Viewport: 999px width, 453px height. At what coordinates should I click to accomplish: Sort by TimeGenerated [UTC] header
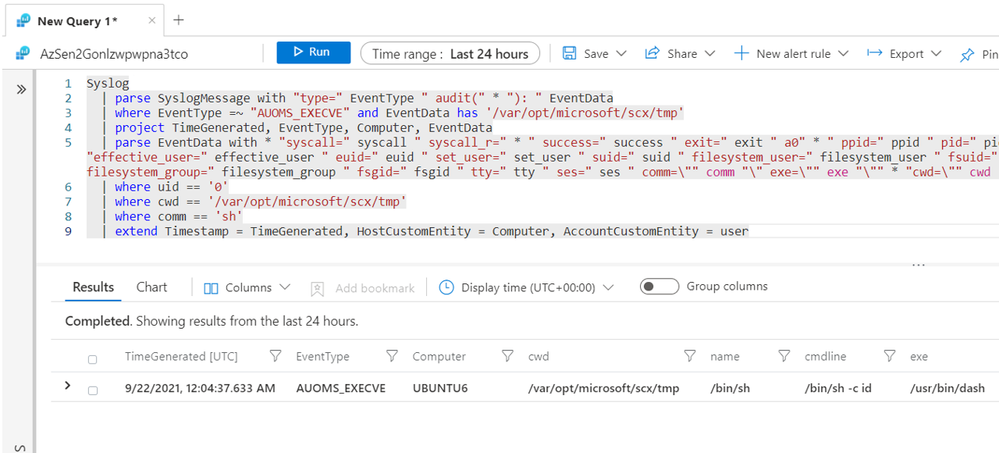(181, 357)
